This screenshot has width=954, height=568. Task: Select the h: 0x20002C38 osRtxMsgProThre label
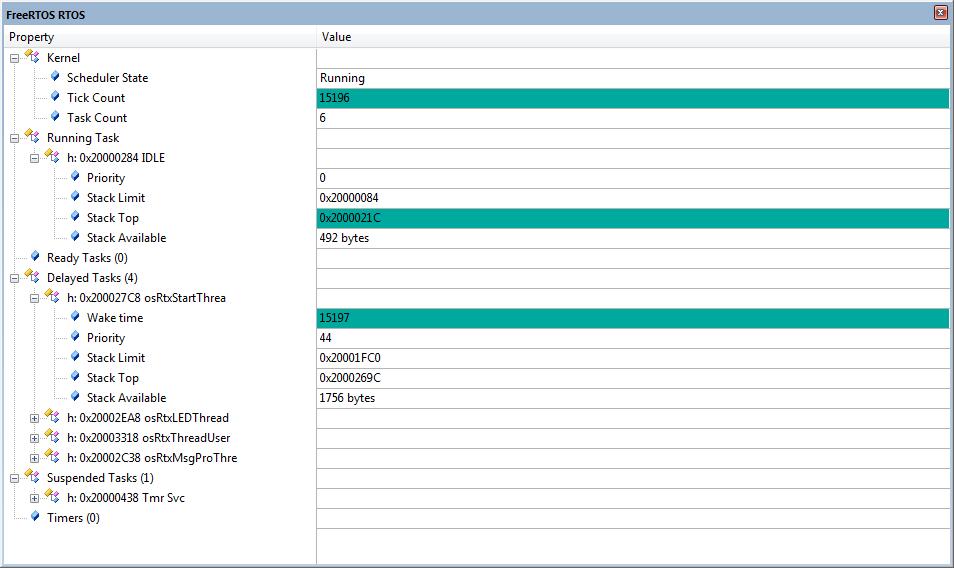coord(152,459)
